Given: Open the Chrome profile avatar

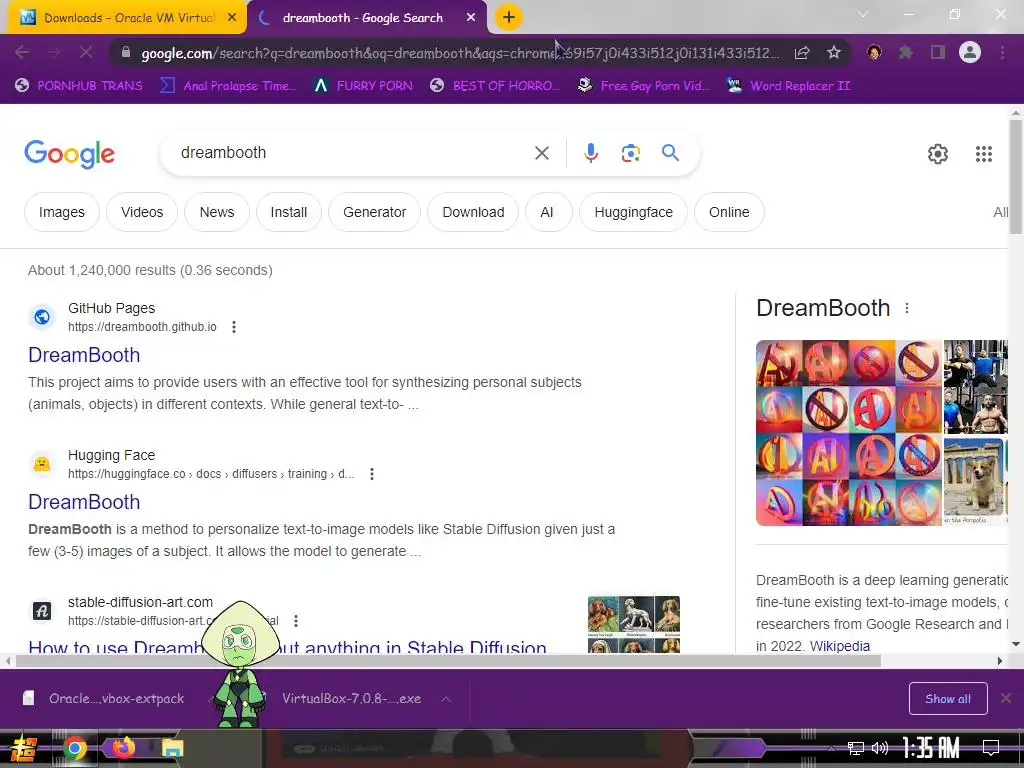Looking at the screenshot, I should coord(970,52).
